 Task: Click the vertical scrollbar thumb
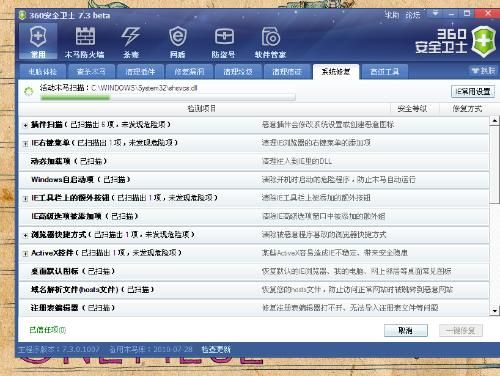pyautogui.click(x=495, y=164)
